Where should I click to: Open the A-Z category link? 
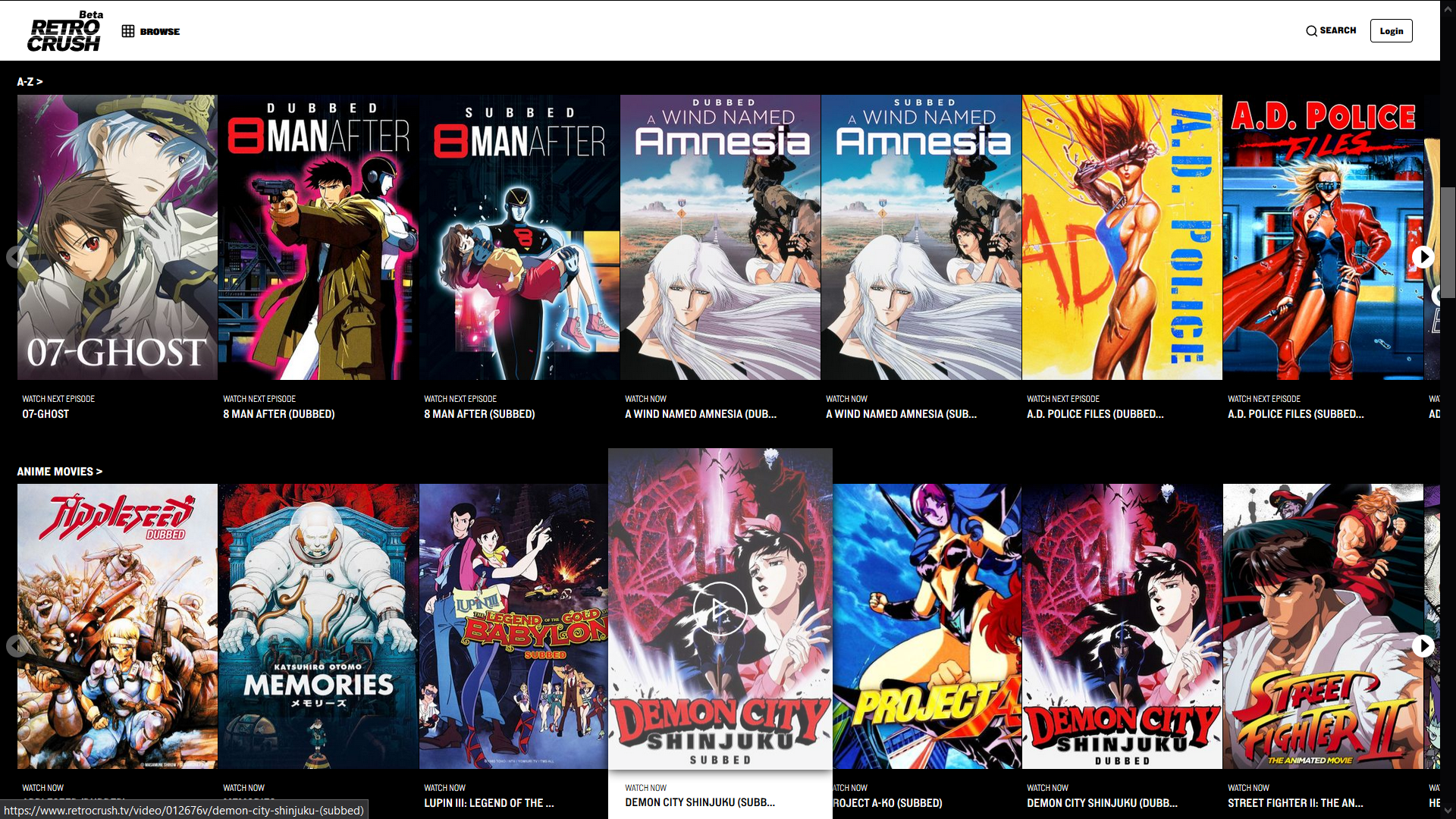click(30, 81)
